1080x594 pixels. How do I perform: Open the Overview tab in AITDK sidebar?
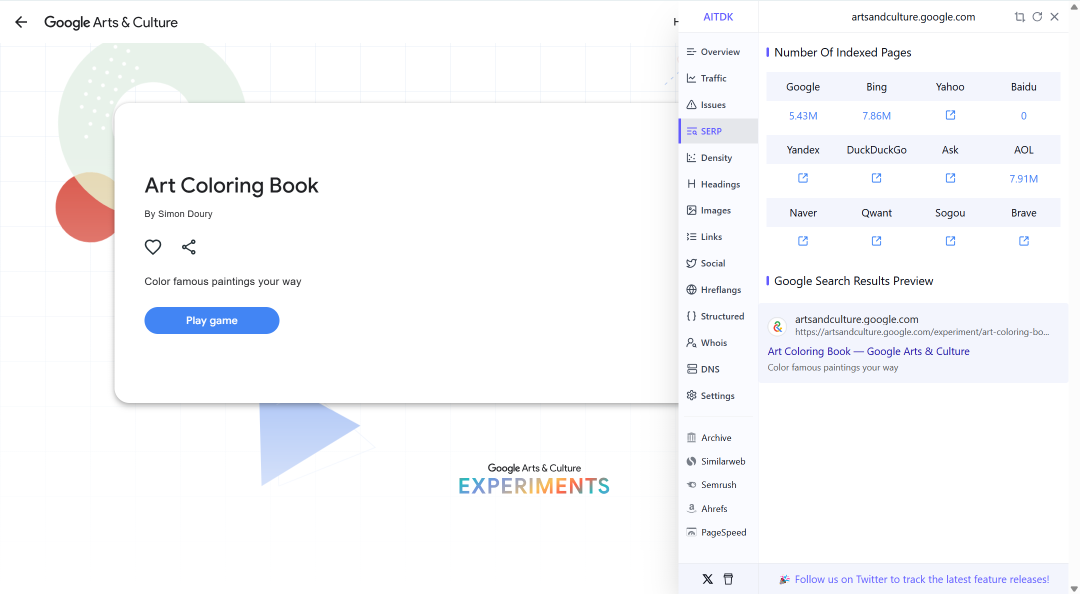click(x=718, y=52)
